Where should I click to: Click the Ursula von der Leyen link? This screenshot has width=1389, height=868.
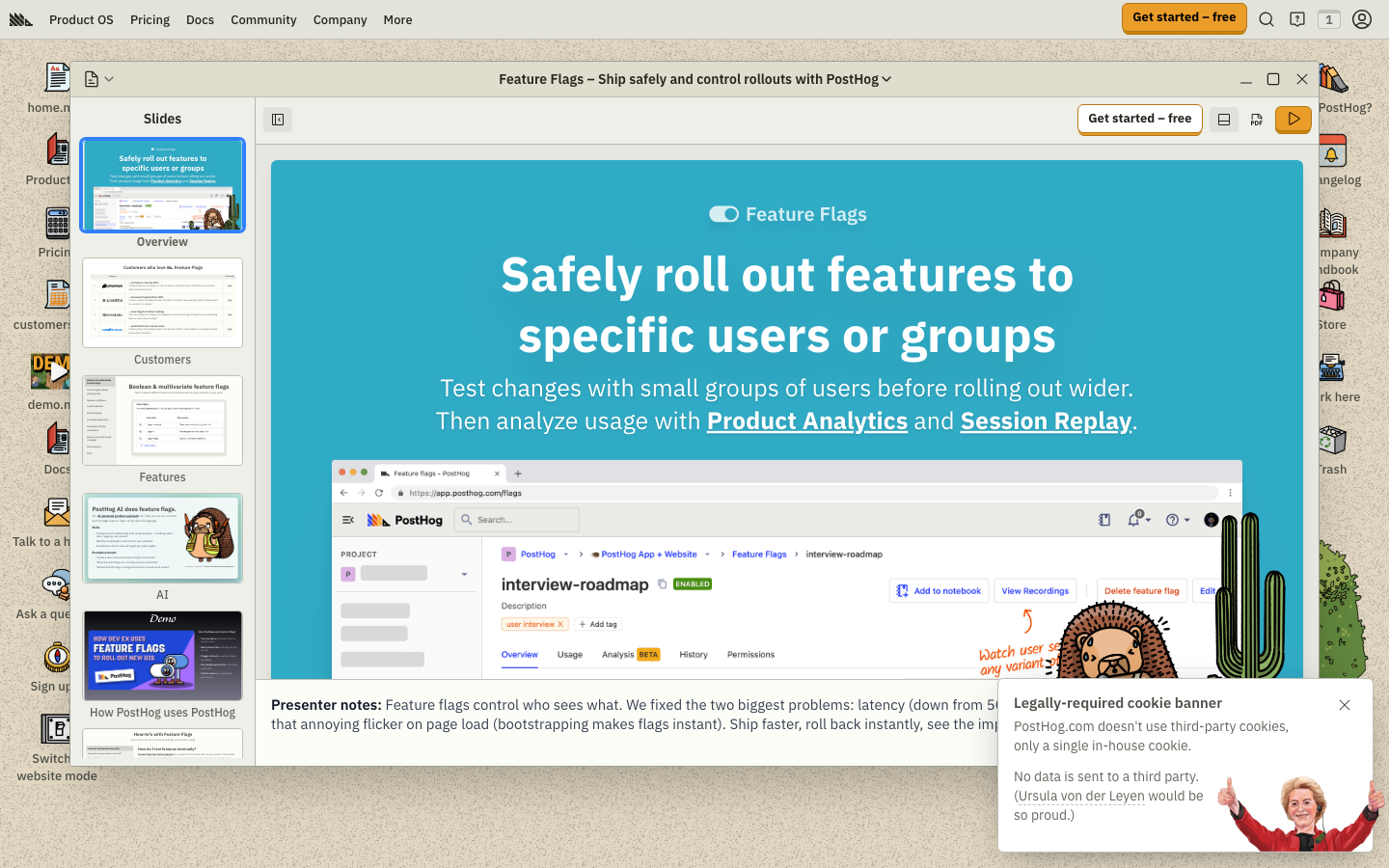[x=1081, y=796]
